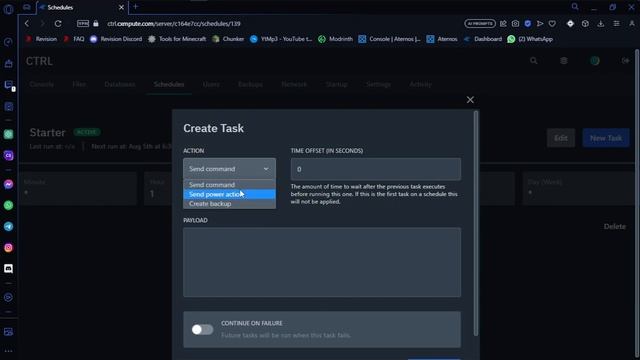
Task: Open the Revision Discord bookmark
Action: coord(116,39)
